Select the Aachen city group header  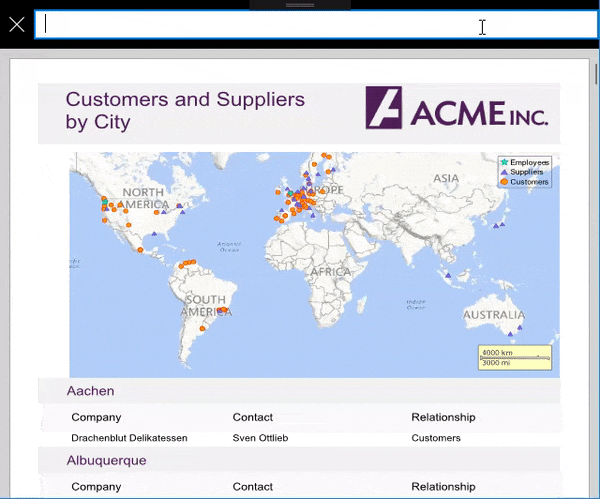91,391
